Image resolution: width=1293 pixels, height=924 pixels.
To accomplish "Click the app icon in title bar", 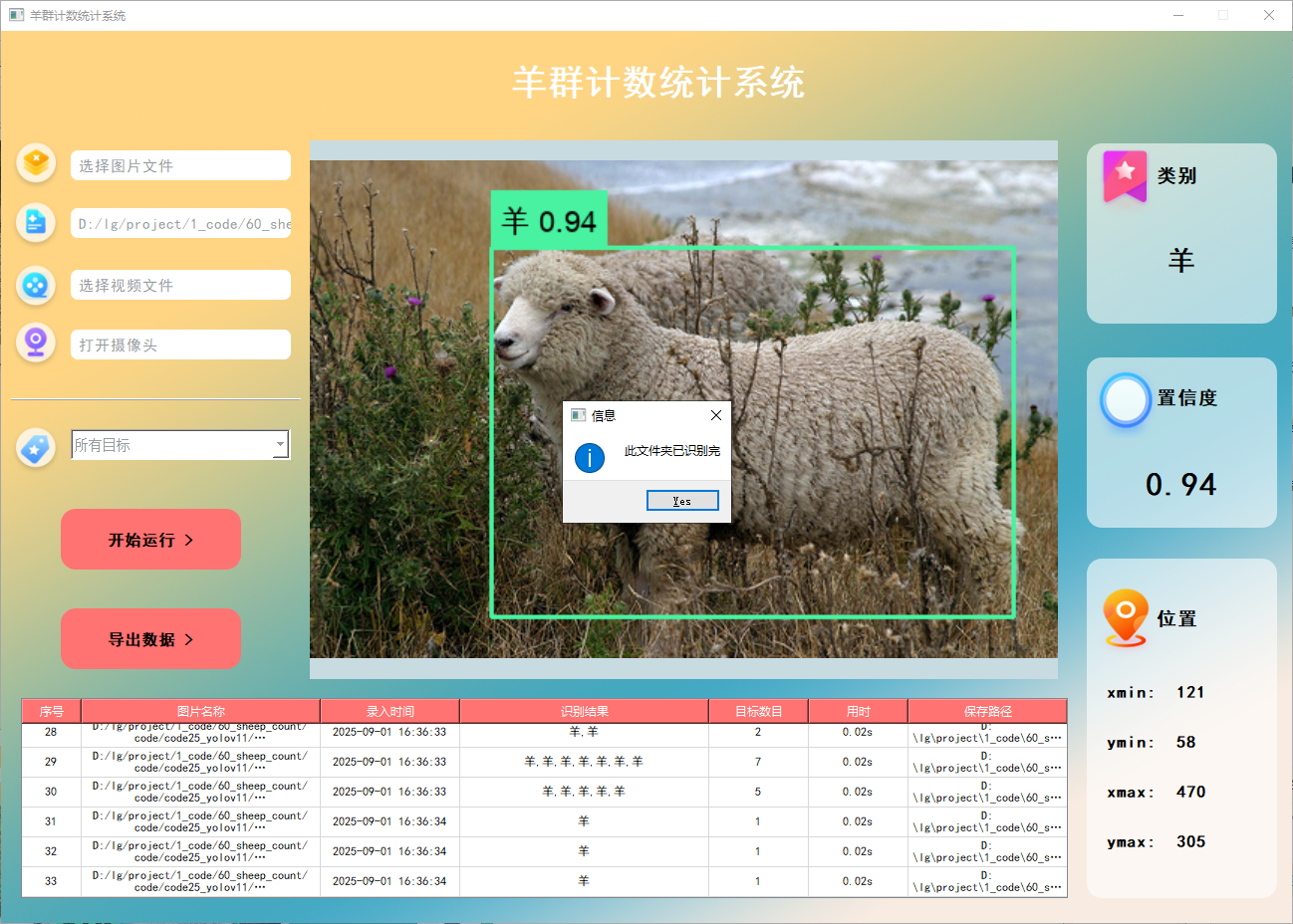I will coord(16,15).
